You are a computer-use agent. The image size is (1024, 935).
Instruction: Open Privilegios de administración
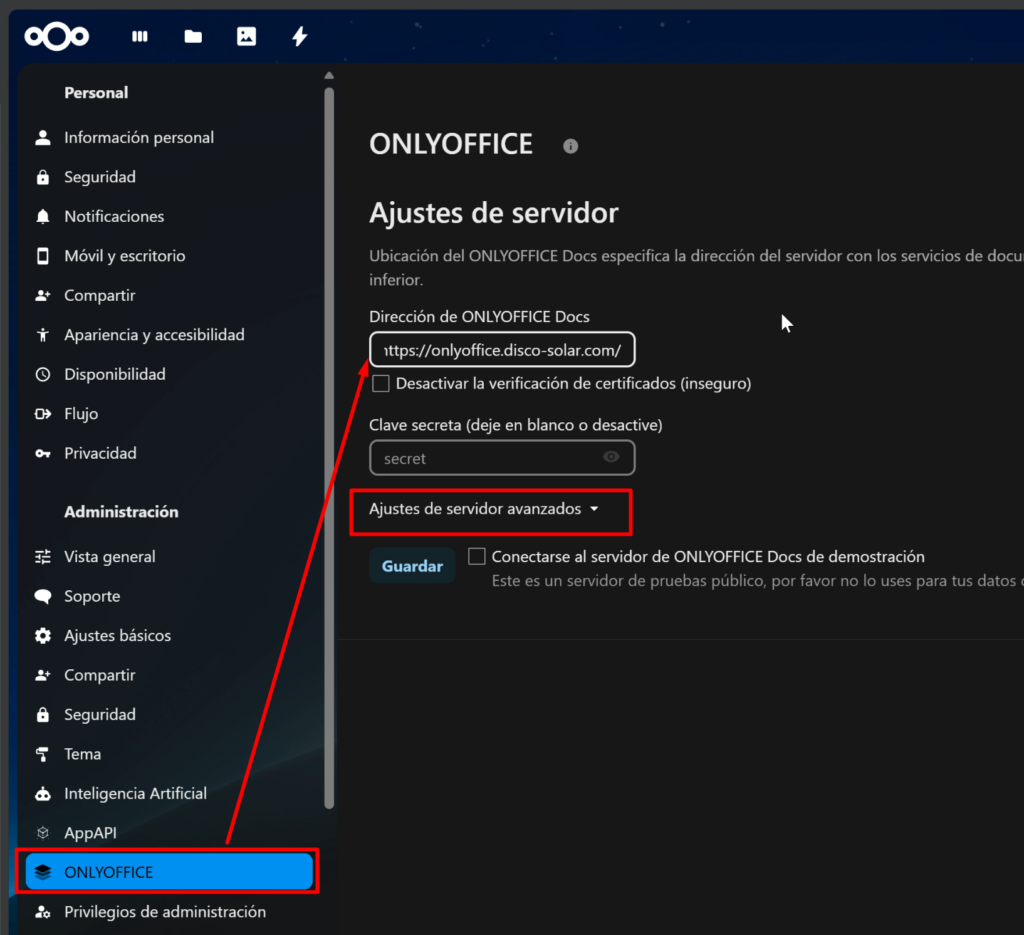(x=165, y=911)
